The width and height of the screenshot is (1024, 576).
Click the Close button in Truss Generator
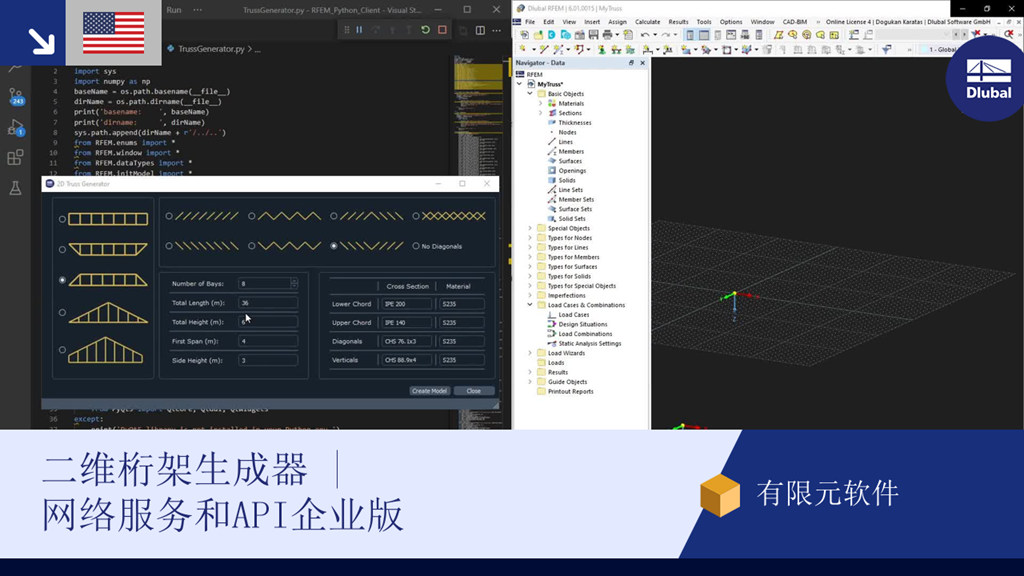[x=473, y=391]
